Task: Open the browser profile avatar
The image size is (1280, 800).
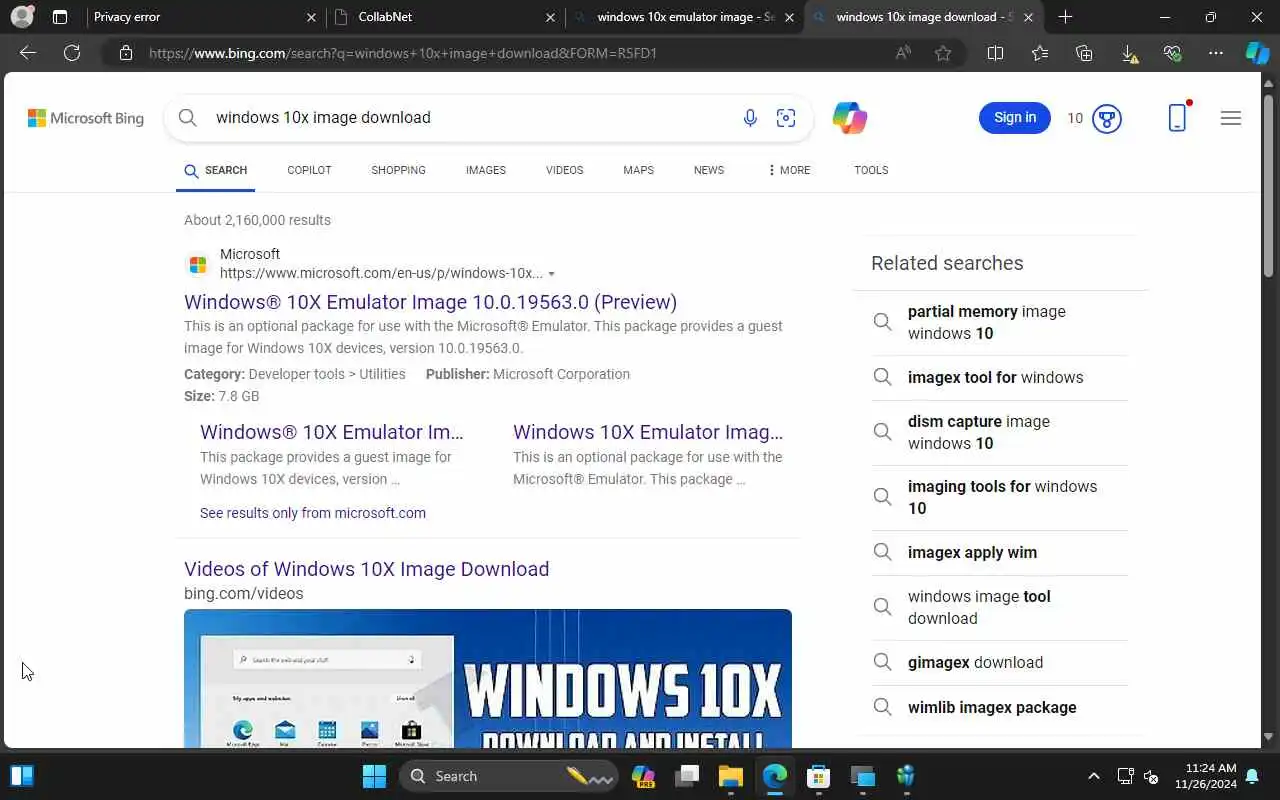Action: coord(21,17)
